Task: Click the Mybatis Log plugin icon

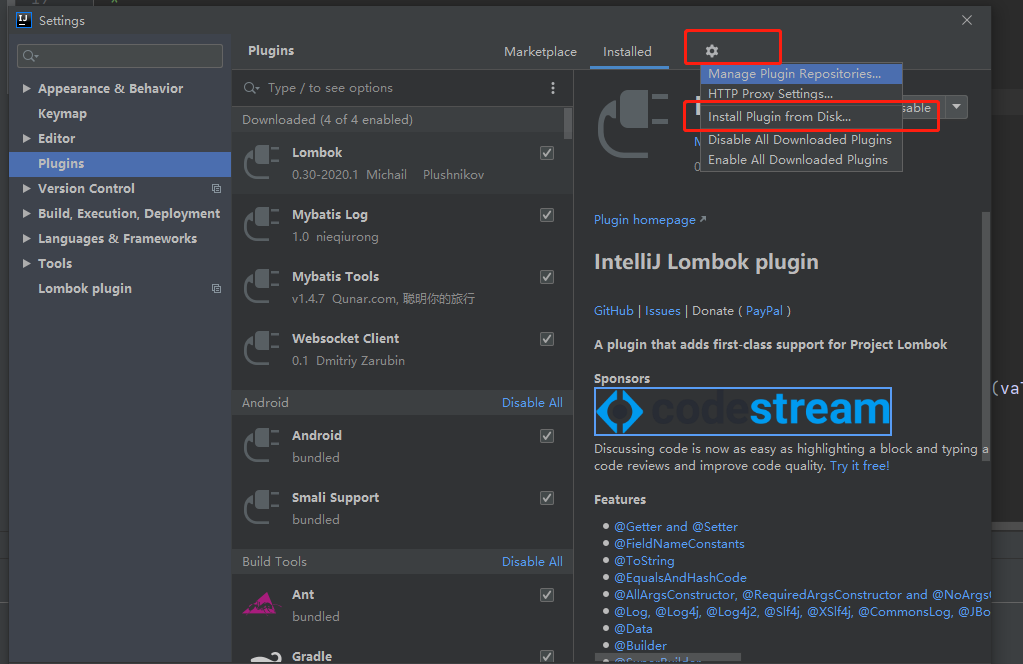Action: coord(261,224)
